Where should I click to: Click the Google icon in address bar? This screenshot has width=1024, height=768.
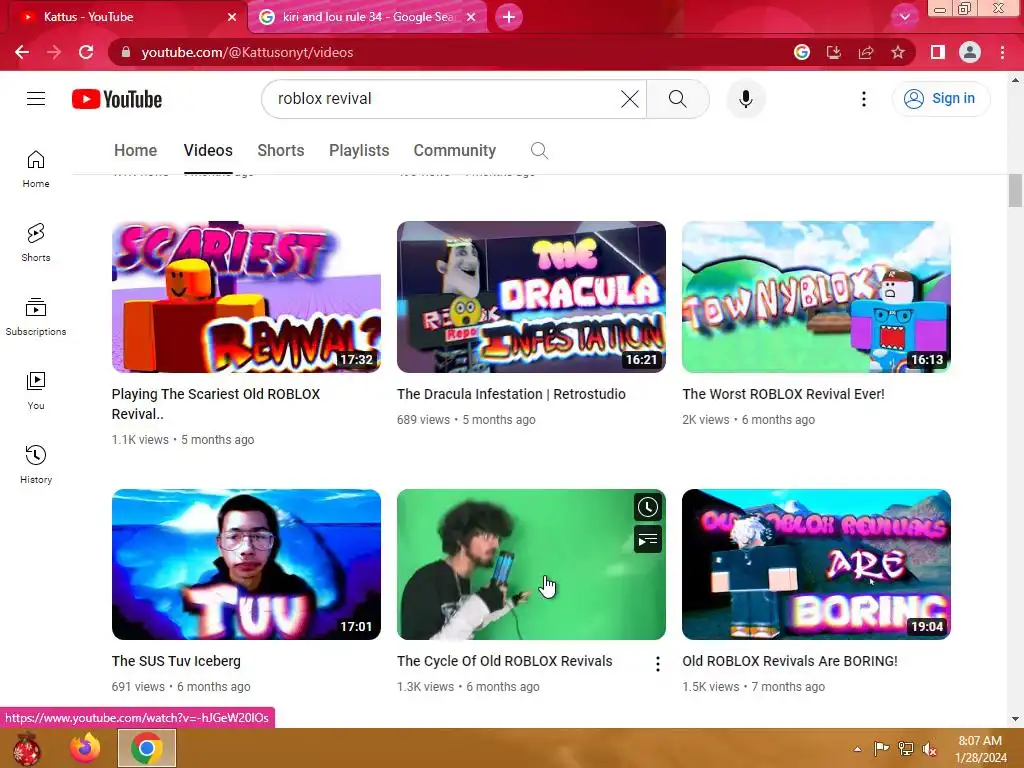point(802,52)
